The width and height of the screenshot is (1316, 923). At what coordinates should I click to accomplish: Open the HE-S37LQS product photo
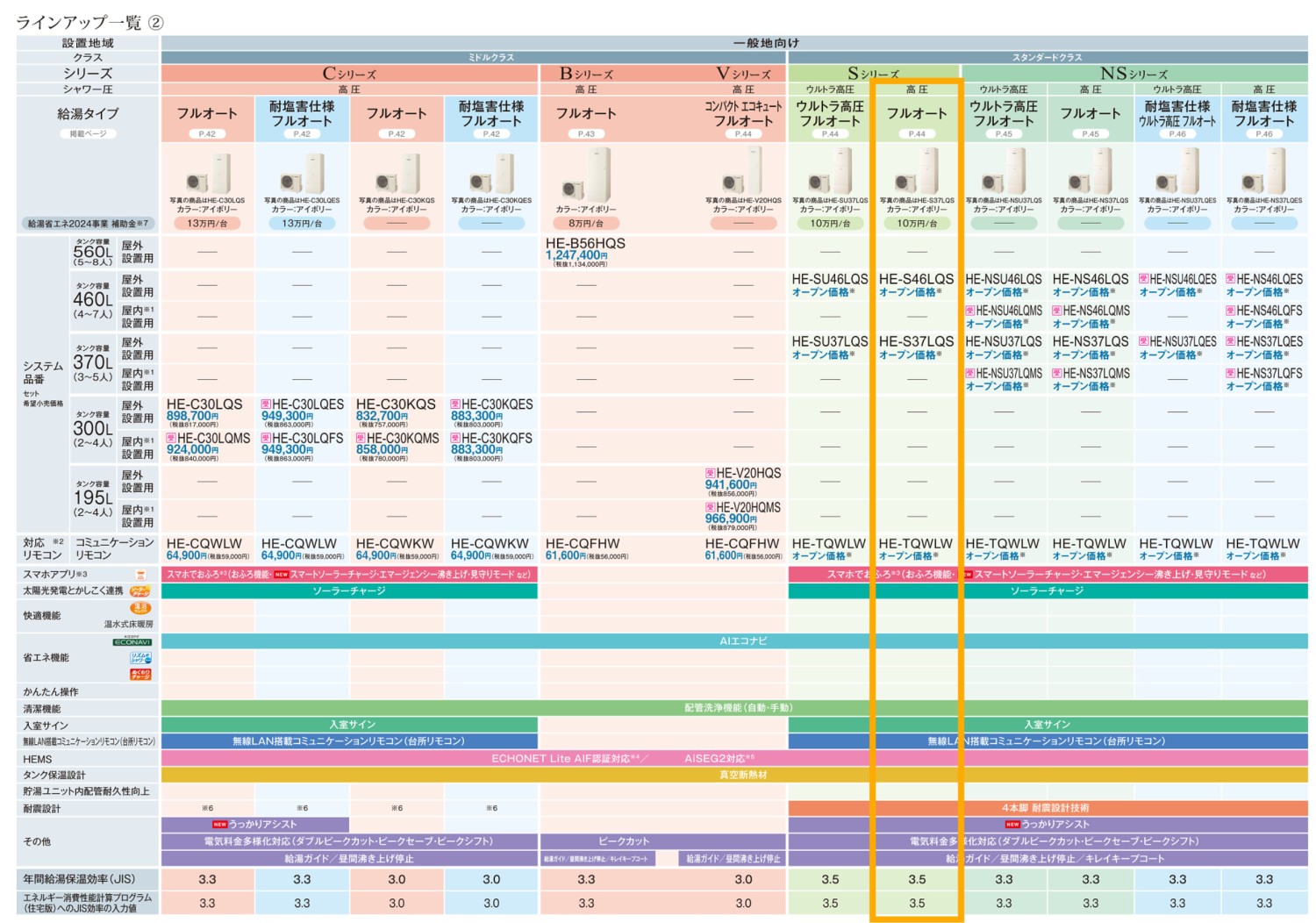click(917, 171)
